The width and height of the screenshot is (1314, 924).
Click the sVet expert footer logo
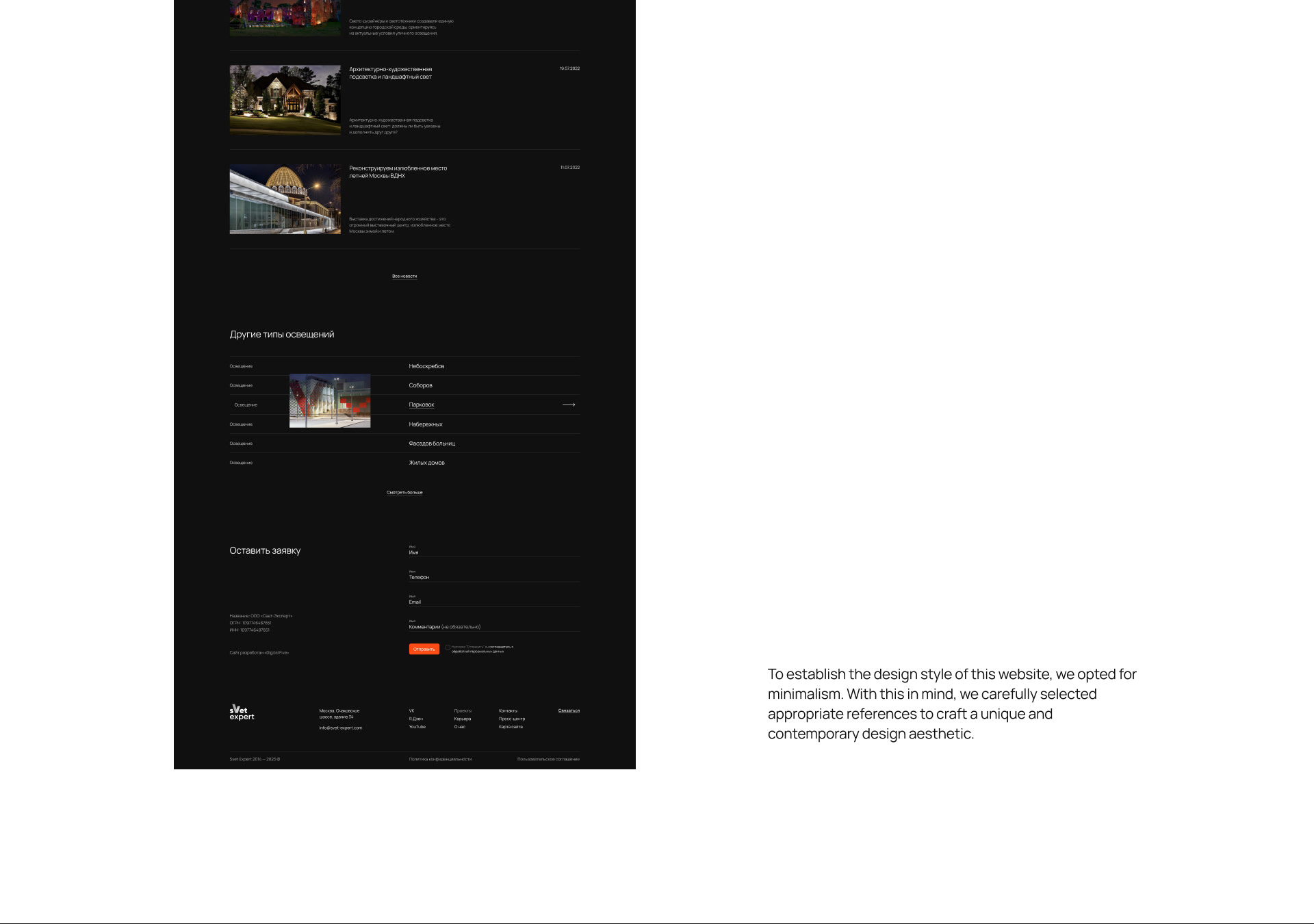click(x=242, y=713)
